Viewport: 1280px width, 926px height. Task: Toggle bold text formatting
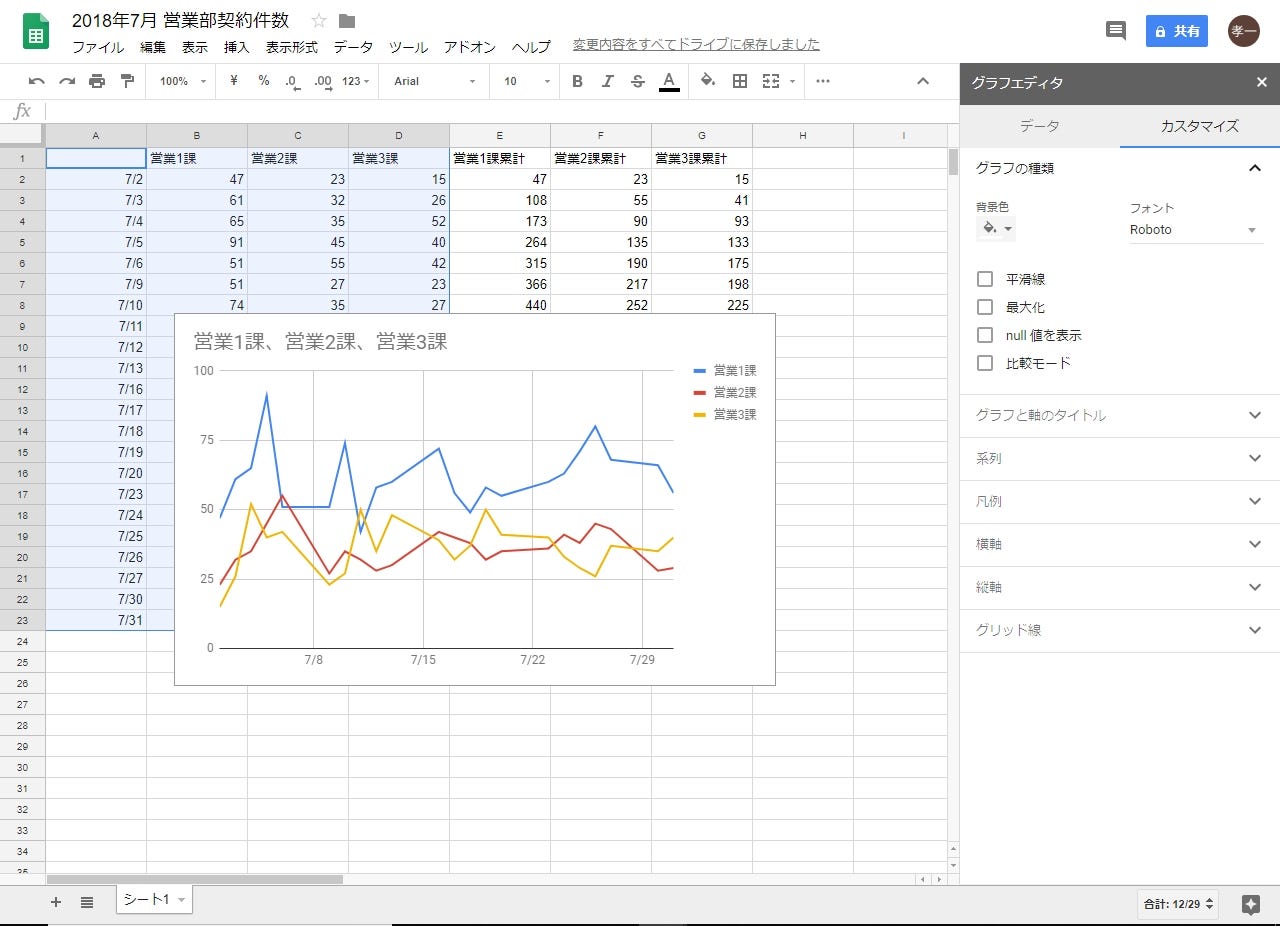[x=577, y=81]
